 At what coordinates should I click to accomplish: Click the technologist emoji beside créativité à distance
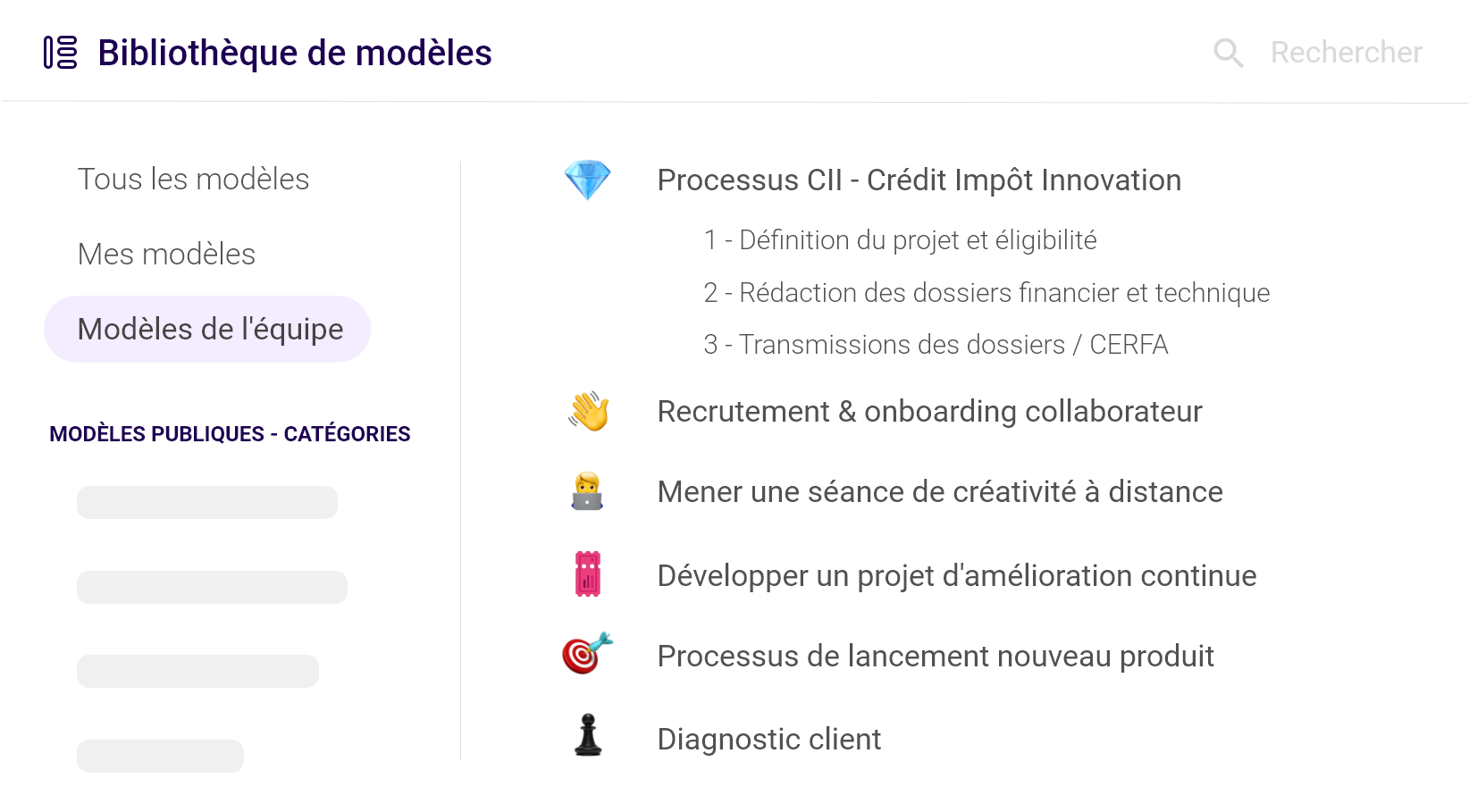587,491
